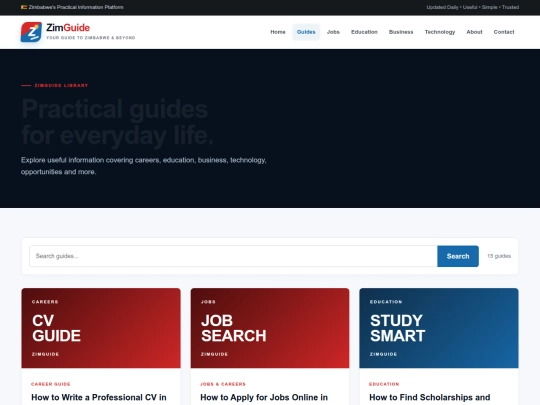This screenshot has width=540, height=405.
Task: Click the JOBS & CAREERS category label
Action: 223,384
